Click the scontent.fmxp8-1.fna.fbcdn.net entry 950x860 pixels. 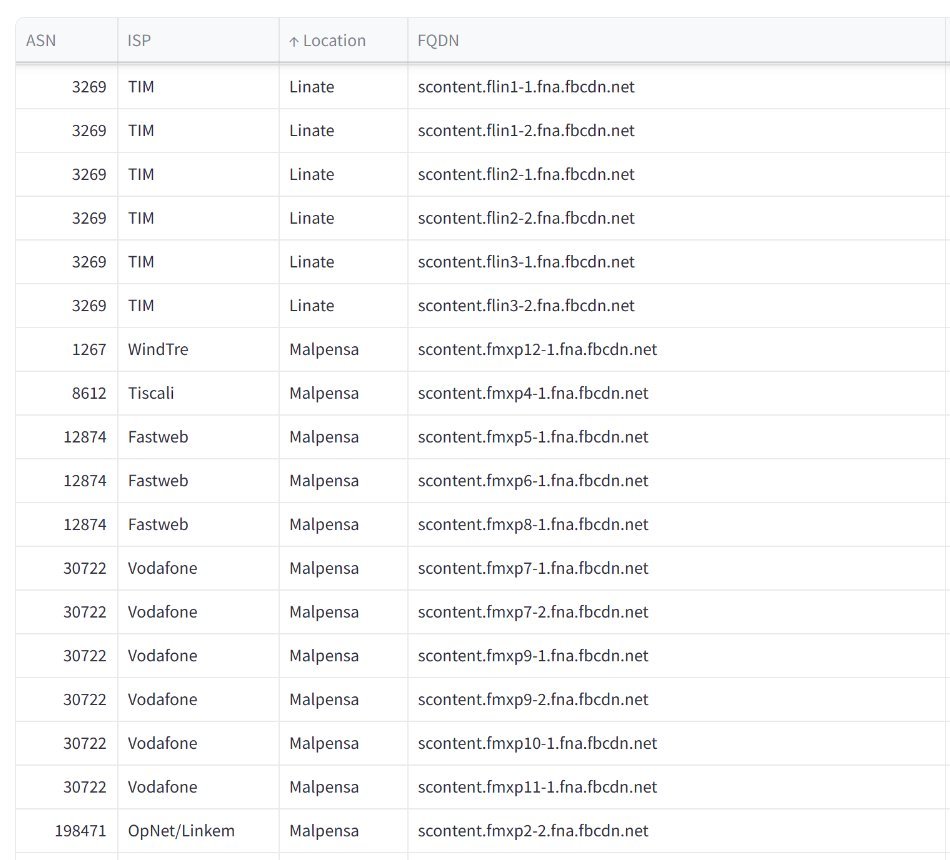tap(533, 525)
